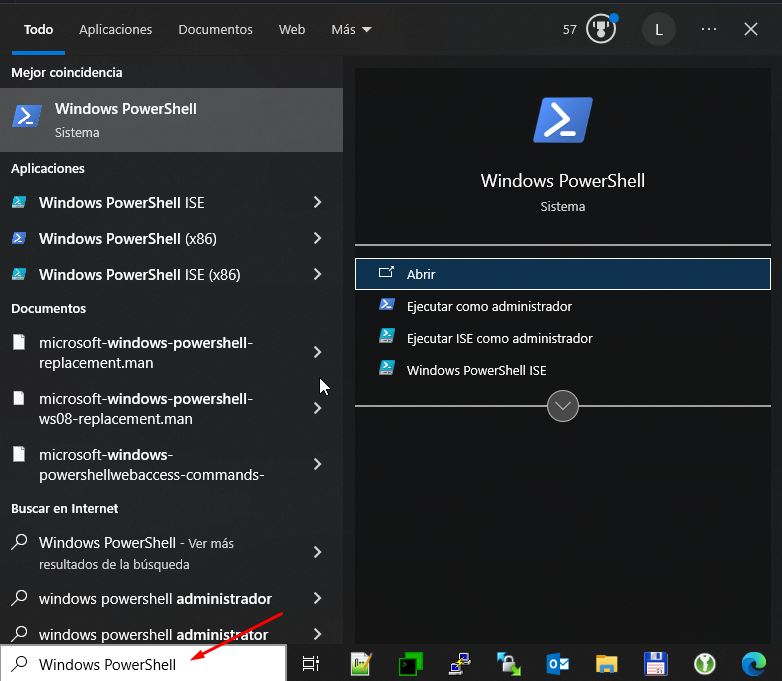Expand the ws08-replacement.man result arrow

click(x=318, y=408)
